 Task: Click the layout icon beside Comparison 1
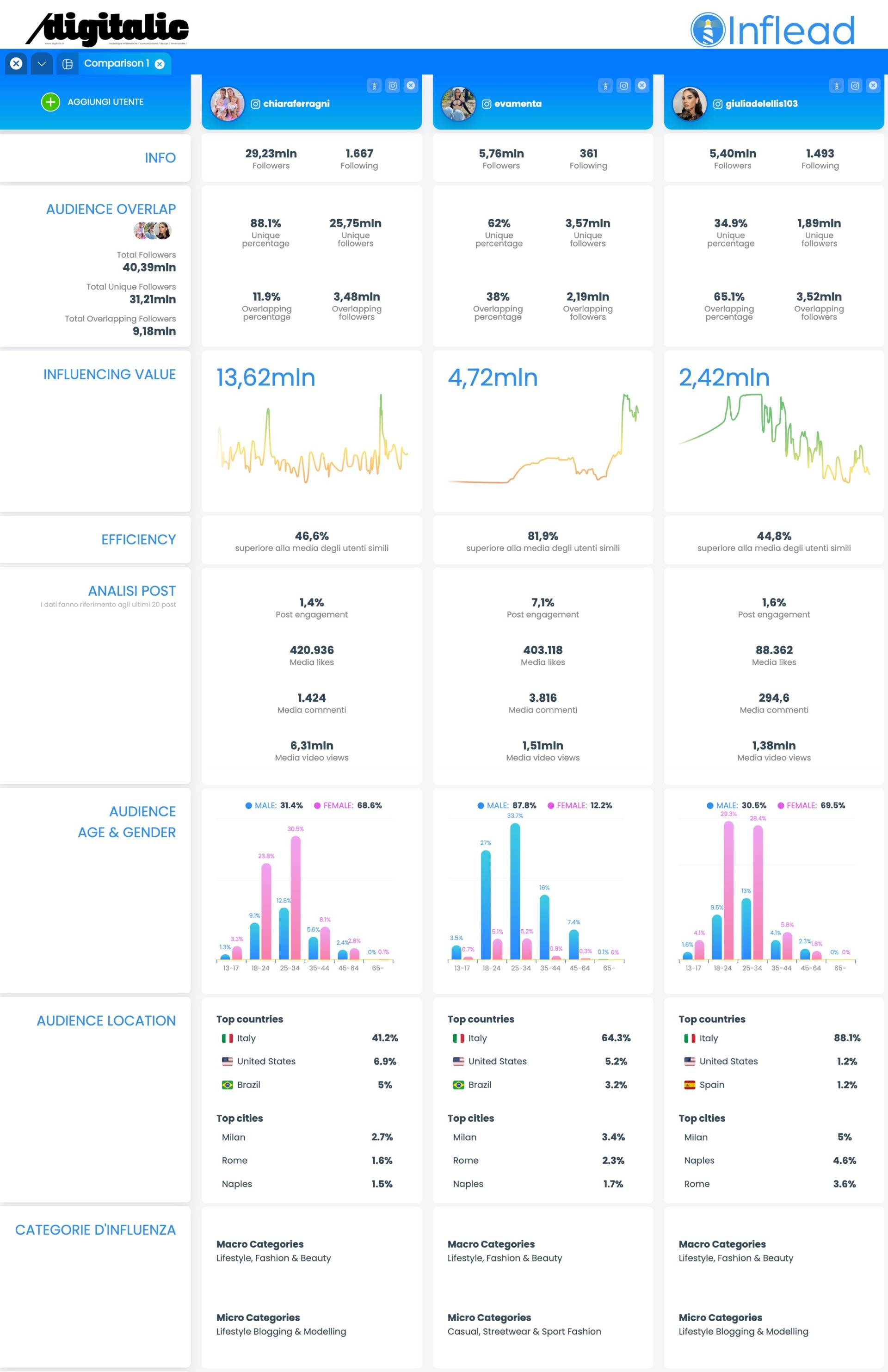click(x=68, y=64)
